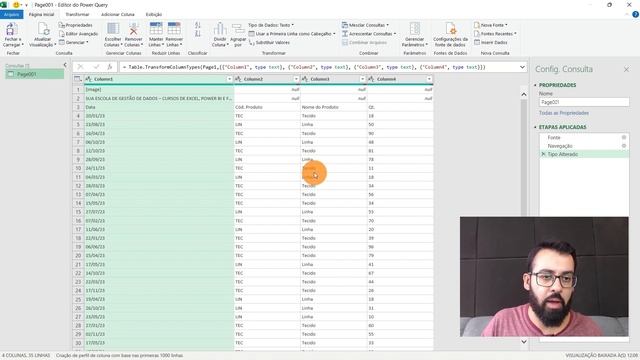The width and height of the screenshot is (640, 360).
Task: Click the Atualizar Visualização icon
Action: 43,29
